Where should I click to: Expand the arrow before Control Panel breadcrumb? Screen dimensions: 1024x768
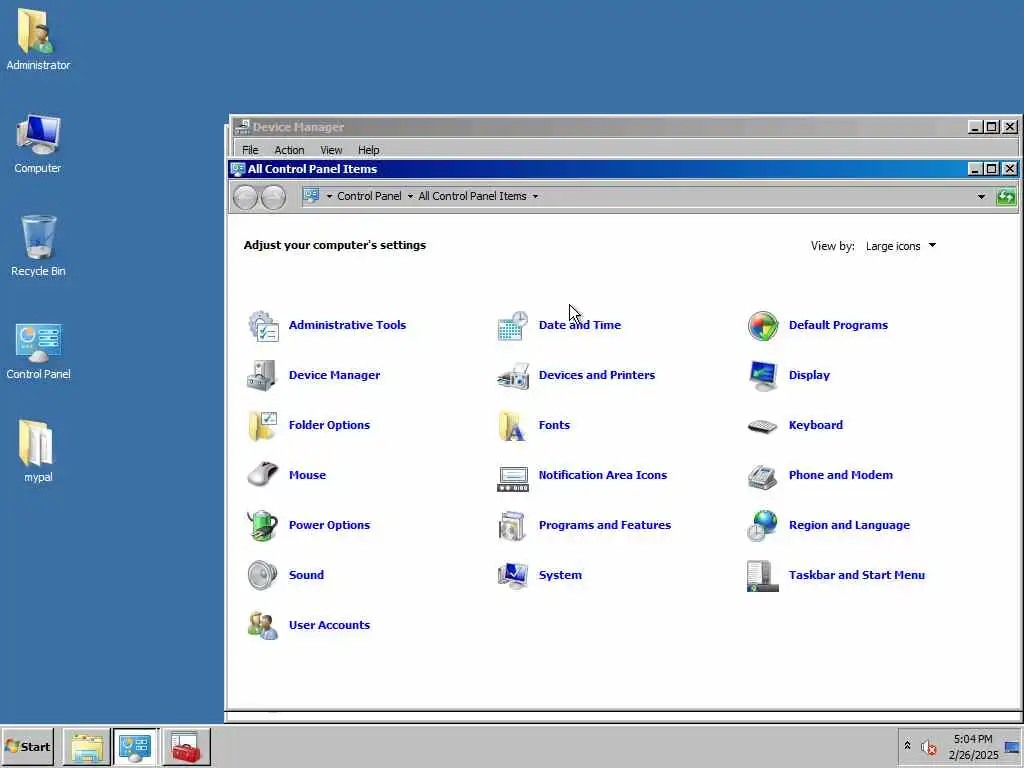click(x=329, y=197)
